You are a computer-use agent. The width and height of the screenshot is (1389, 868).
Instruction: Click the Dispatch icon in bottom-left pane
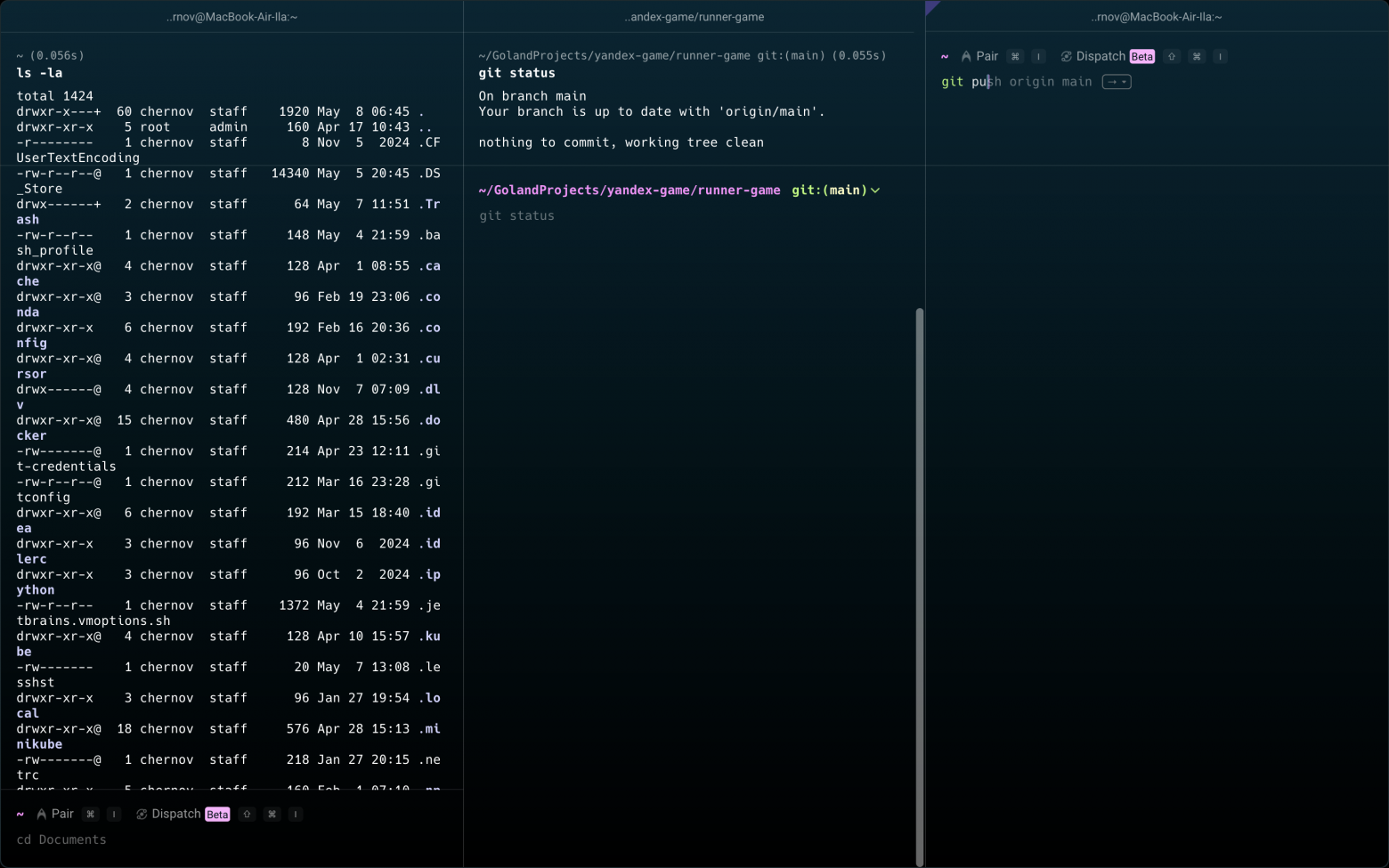pos(142,814)
